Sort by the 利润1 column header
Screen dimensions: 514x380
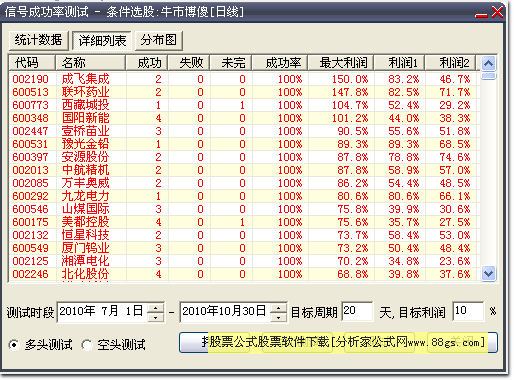(x=400, y=63)
